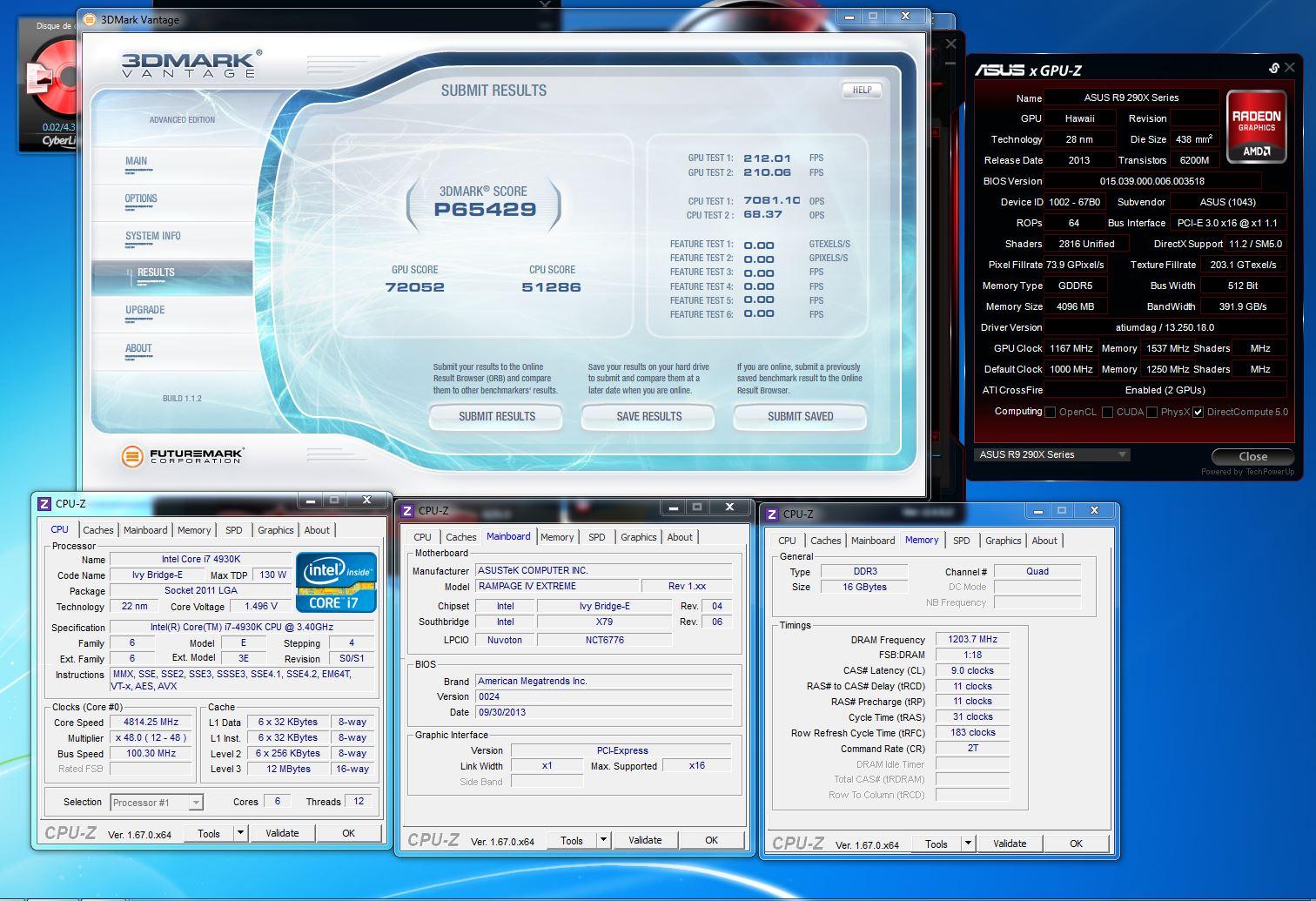
Task: Open SYSTEM INFO section in 3DMark Vantage
Action: [153, 236]
